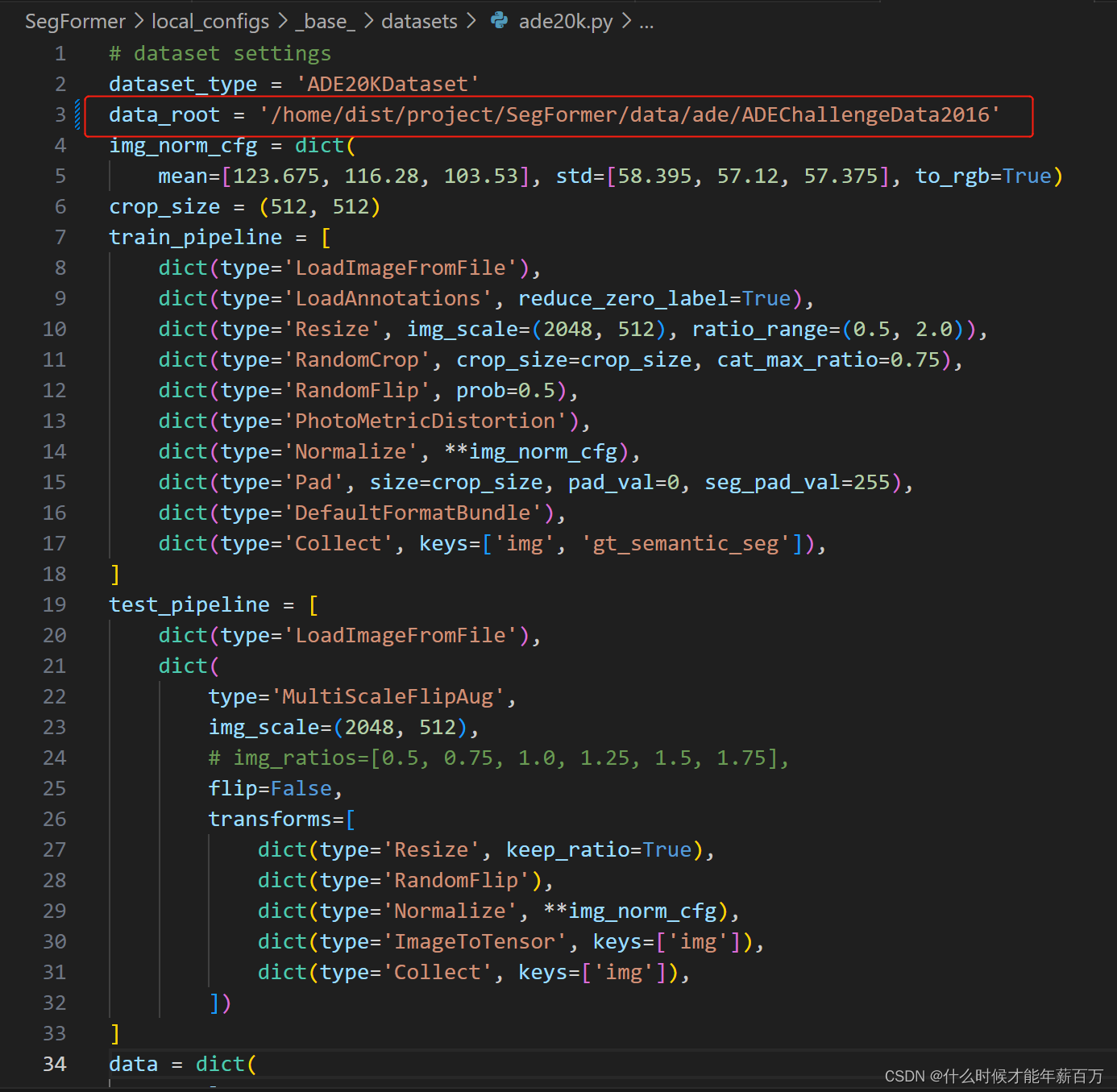Click 'MultiScaleFlipAug' string
Viewport: 1117px width, 1092px height.
[x=388, y=697]
